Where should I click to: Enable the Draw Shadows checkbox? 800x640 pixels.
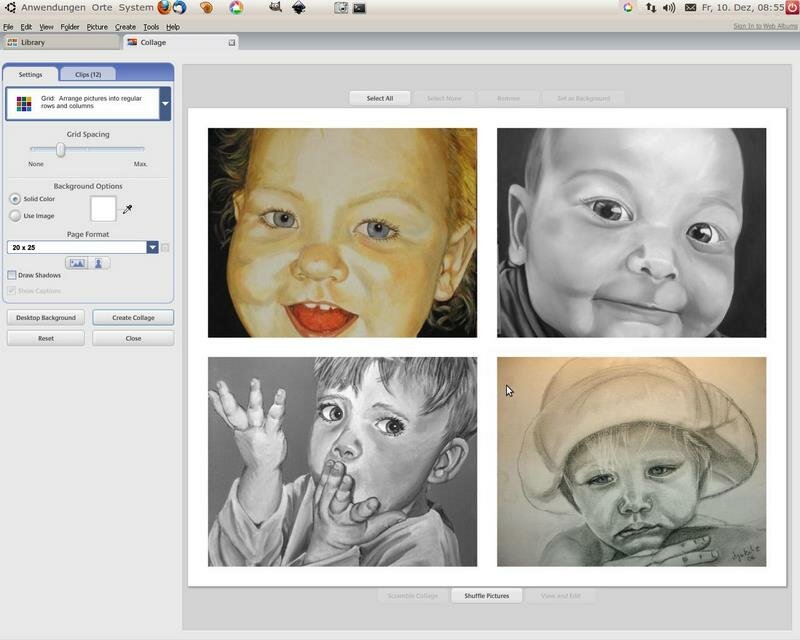click(12, 275)
